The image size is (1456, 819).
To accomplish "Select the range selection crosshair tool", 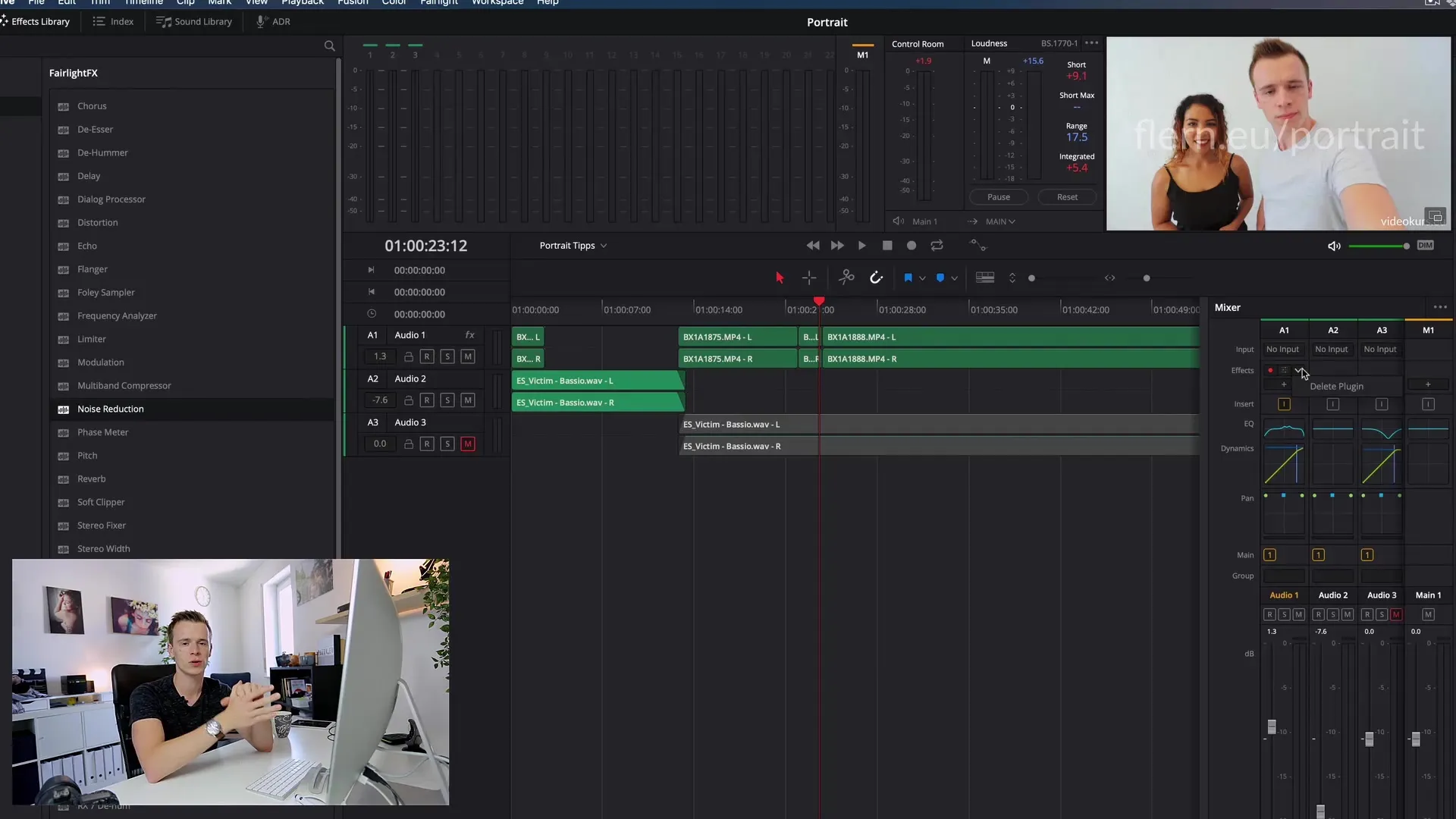I will [809, 278].
